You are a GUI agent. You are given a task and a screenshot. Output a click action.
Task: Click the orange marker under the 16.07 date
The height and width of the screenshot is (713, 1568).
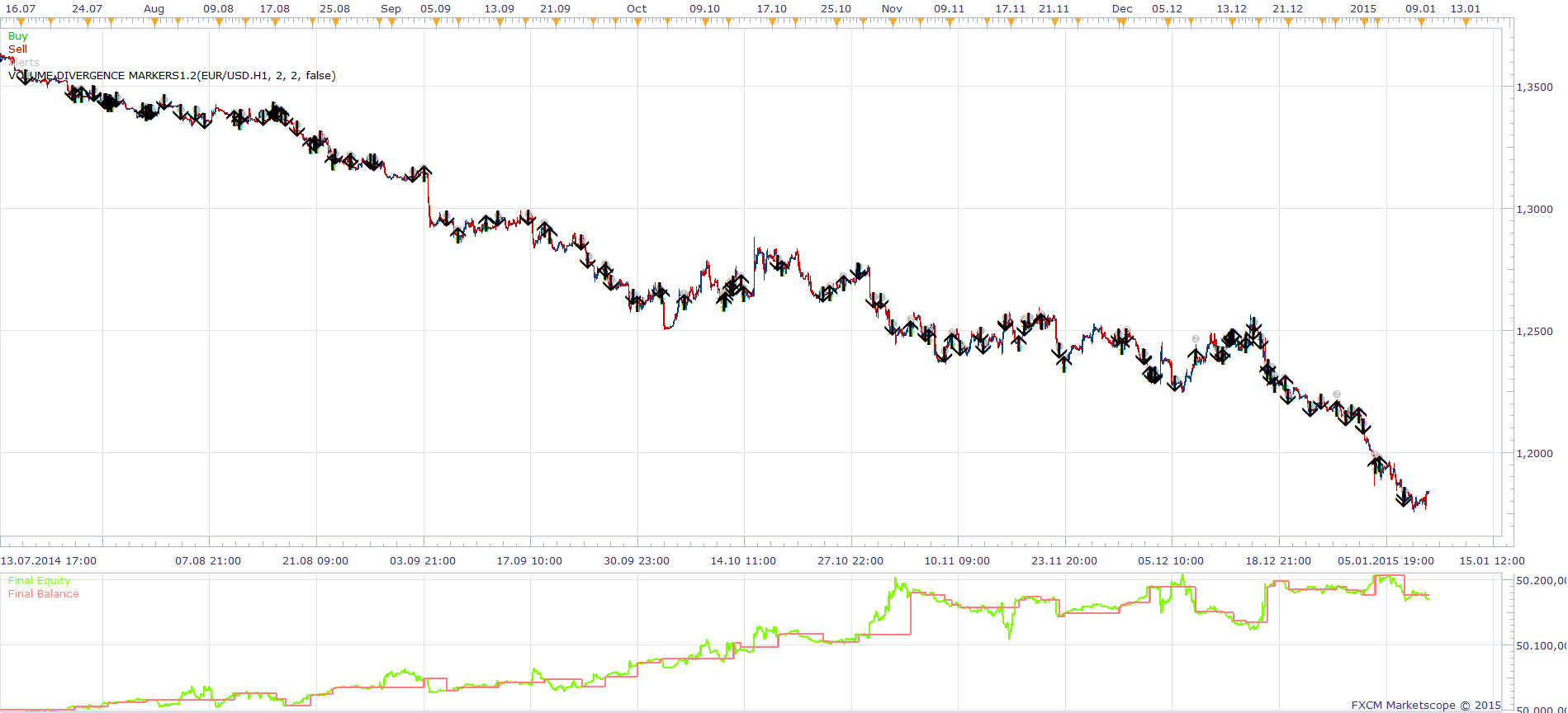(x=21, y=22)
